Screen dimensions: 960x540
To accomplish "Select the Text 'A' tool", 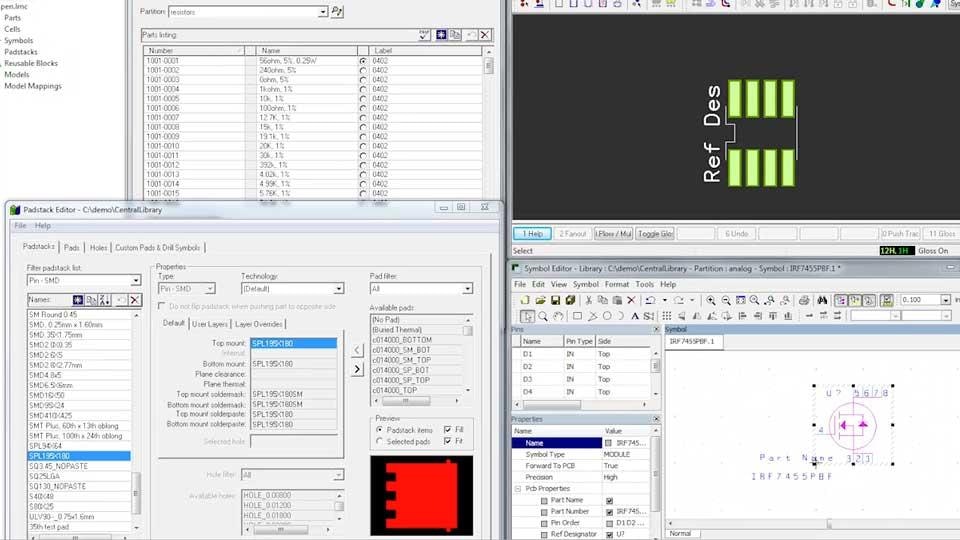I will click(635, 316).
